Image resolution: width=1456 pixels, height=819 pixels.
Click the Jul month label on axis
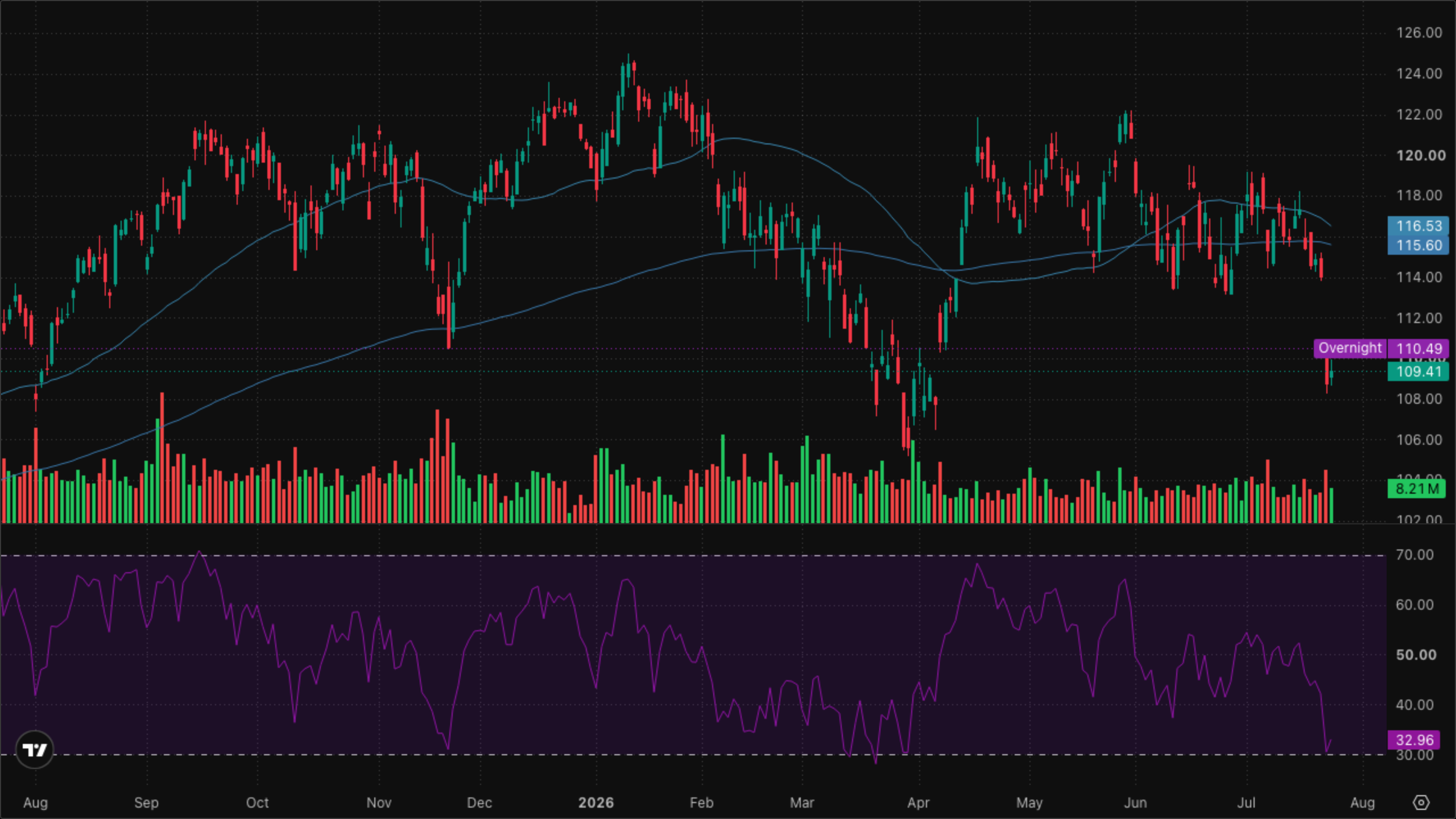1246,803
